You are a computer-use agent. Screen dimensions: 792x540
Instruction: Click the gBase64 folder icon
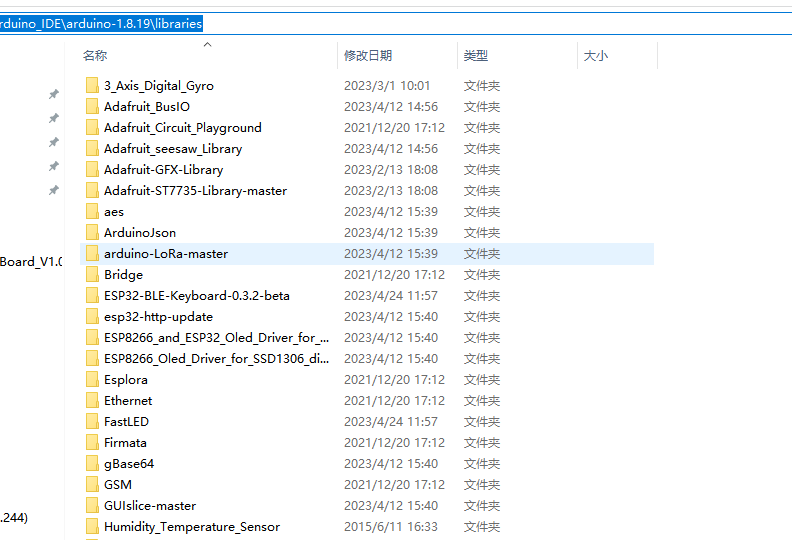click(92, 464)
